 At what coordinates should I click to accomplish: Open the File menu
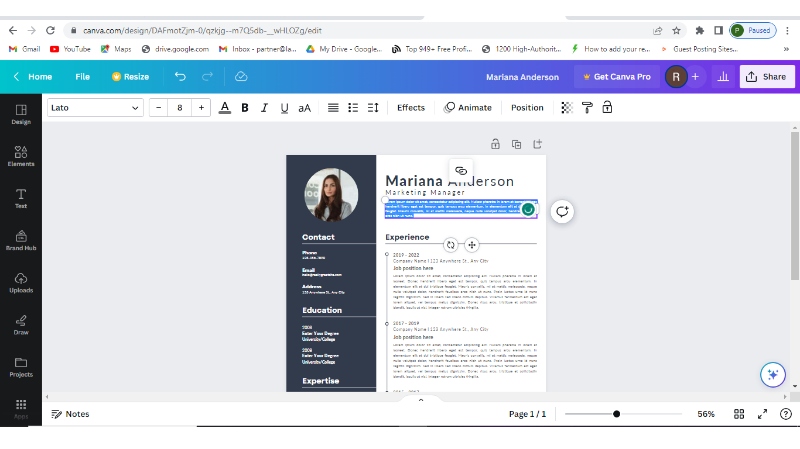pyautogui.click(x=82, y=76)
